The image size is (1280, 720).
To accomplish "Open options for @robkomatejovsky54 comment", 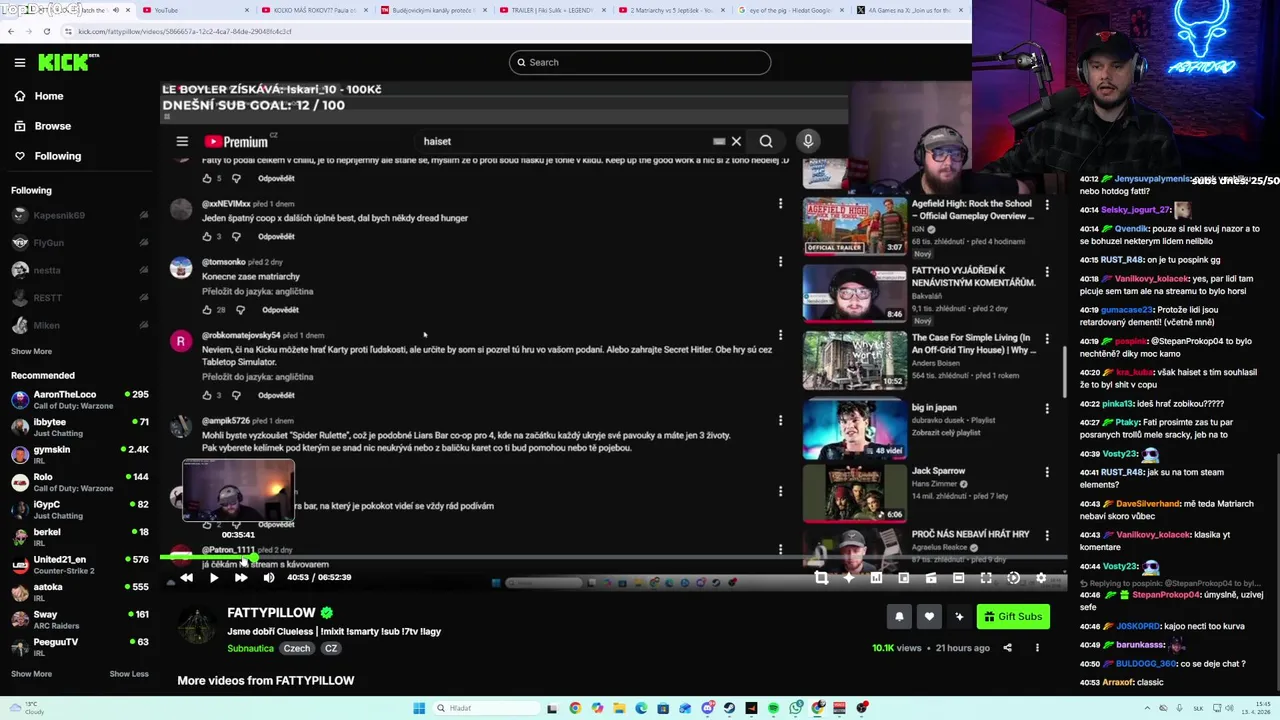I will pyautogui.click(x=780, y=336).
